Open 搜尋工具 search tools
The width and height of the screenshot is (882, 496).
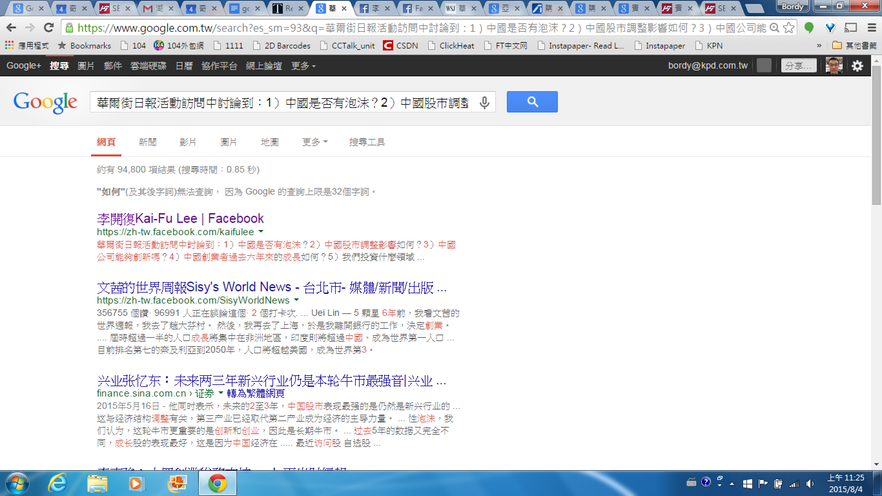[367, 142]
